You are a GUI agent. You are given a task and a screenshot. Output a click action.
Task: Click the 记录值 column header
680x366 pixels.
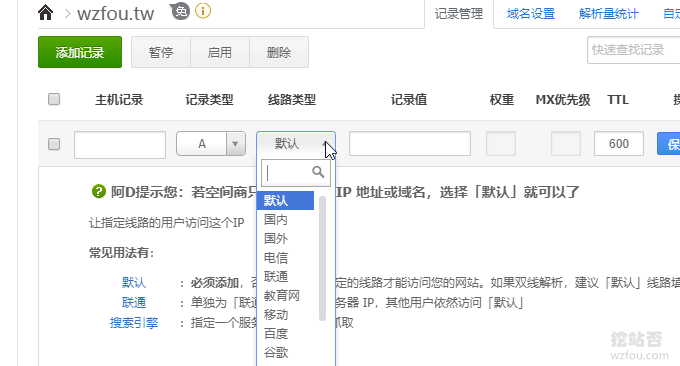point(409,100)
